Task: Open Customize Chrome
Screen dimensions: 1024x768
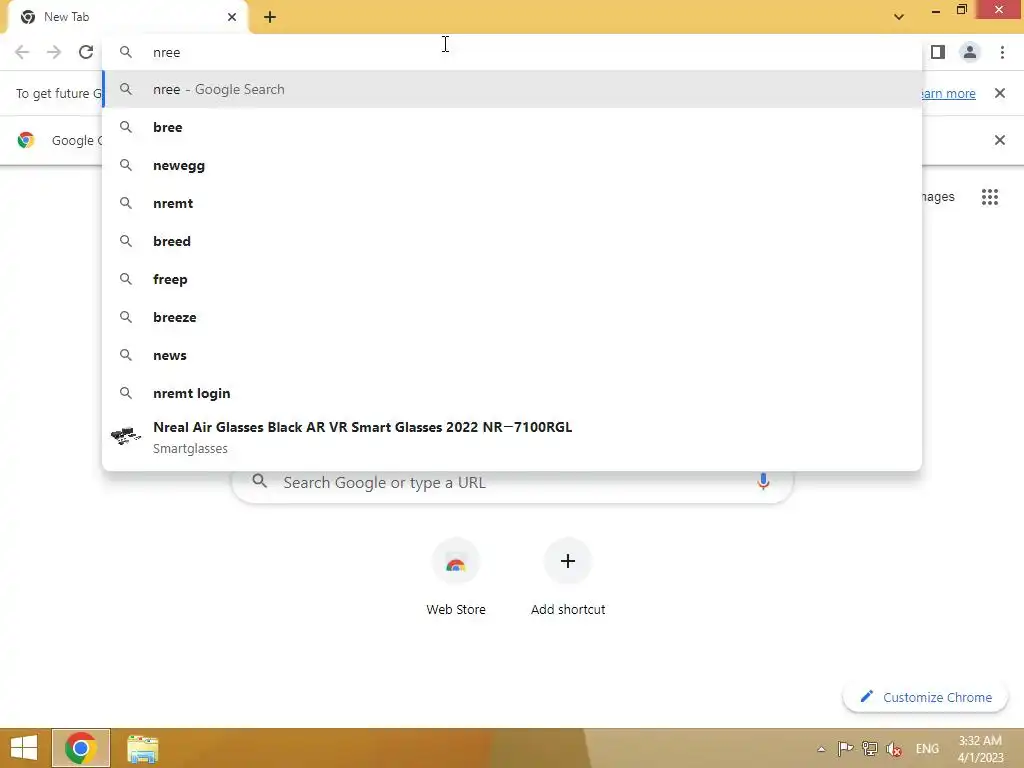Action: coord(925,697)
